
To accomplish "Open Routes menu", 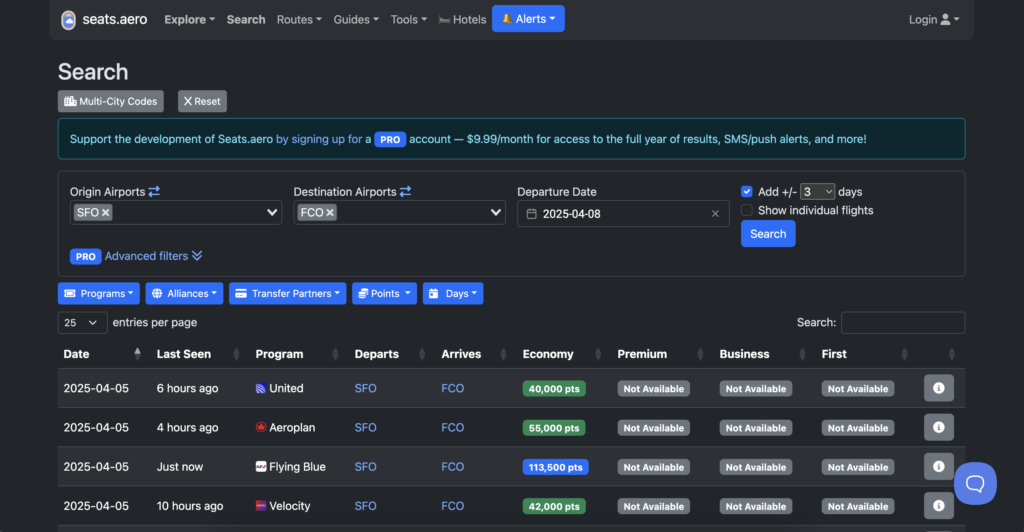I will (299, 20).
